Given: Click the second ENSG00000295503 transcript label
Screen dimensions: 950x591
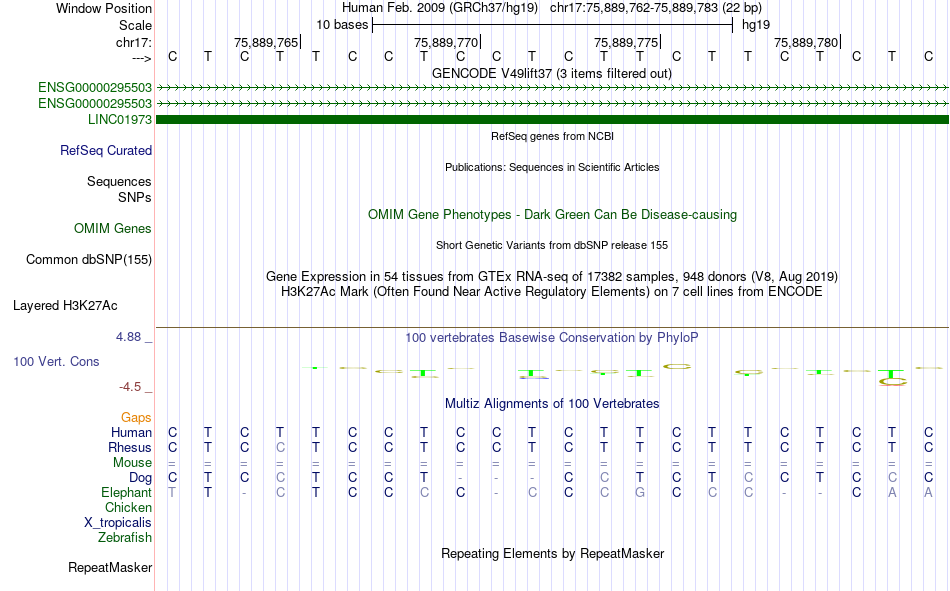Looking at the screenshot, I should pyautogui.click(x=95, y=104).
